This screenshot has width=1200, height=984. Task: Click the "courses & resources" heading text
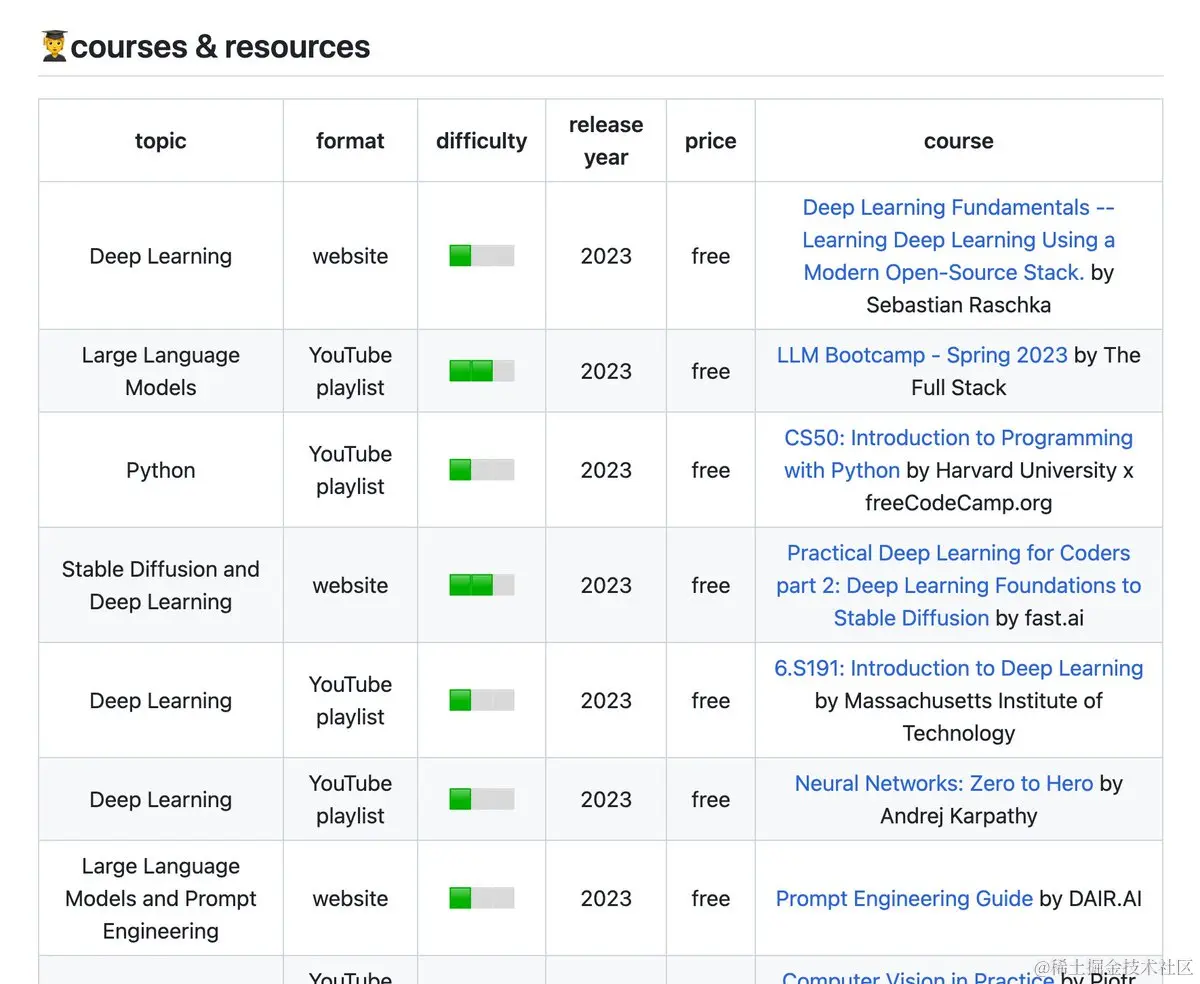click(220, 47)
